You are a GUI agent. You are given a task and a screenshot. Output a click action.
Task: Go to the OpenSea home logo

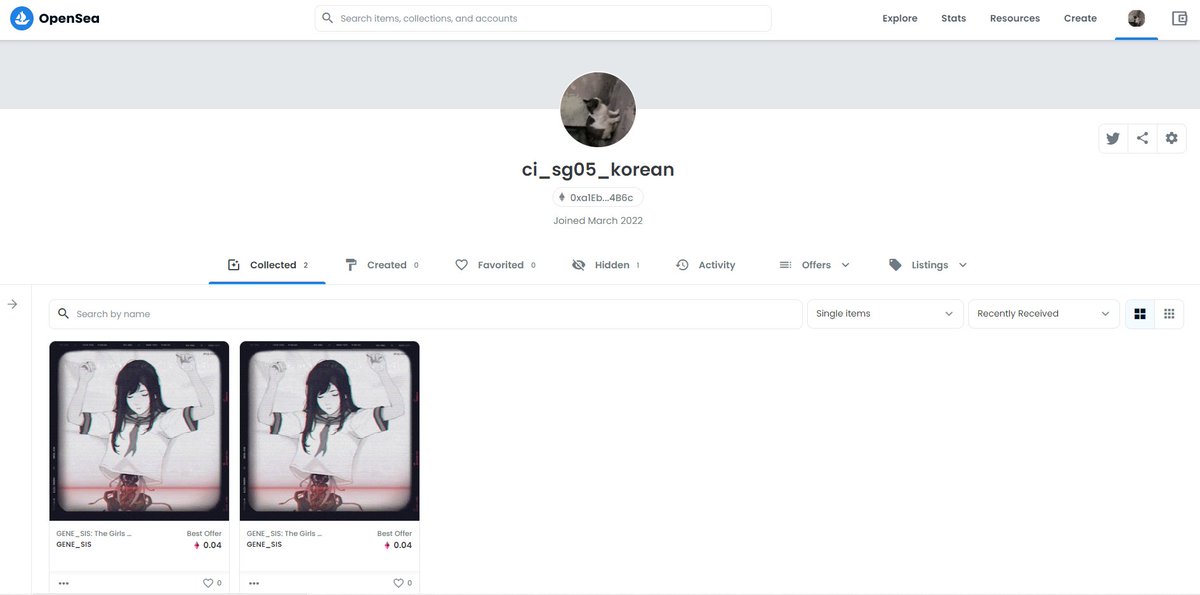pos(55,18)
